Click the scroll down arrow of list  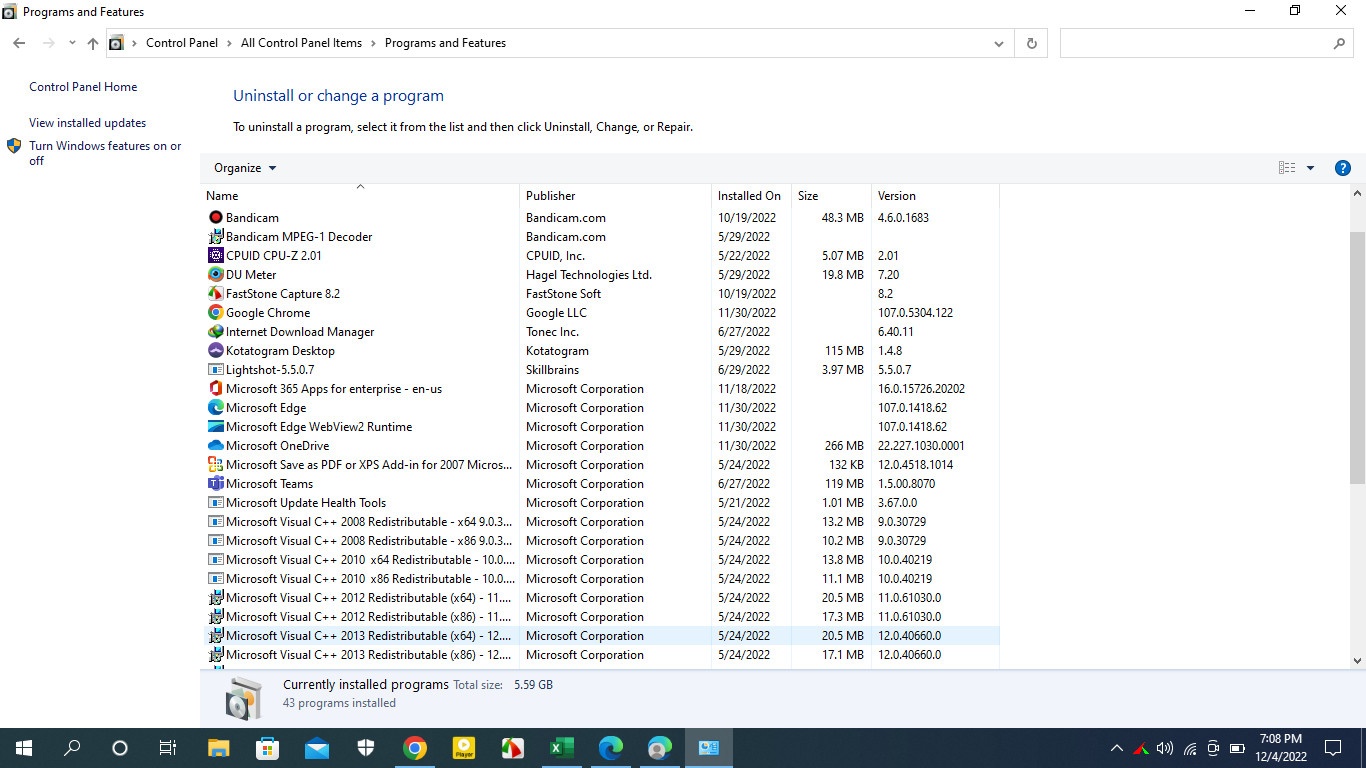pyautogui.click(x=1358, y=660)
